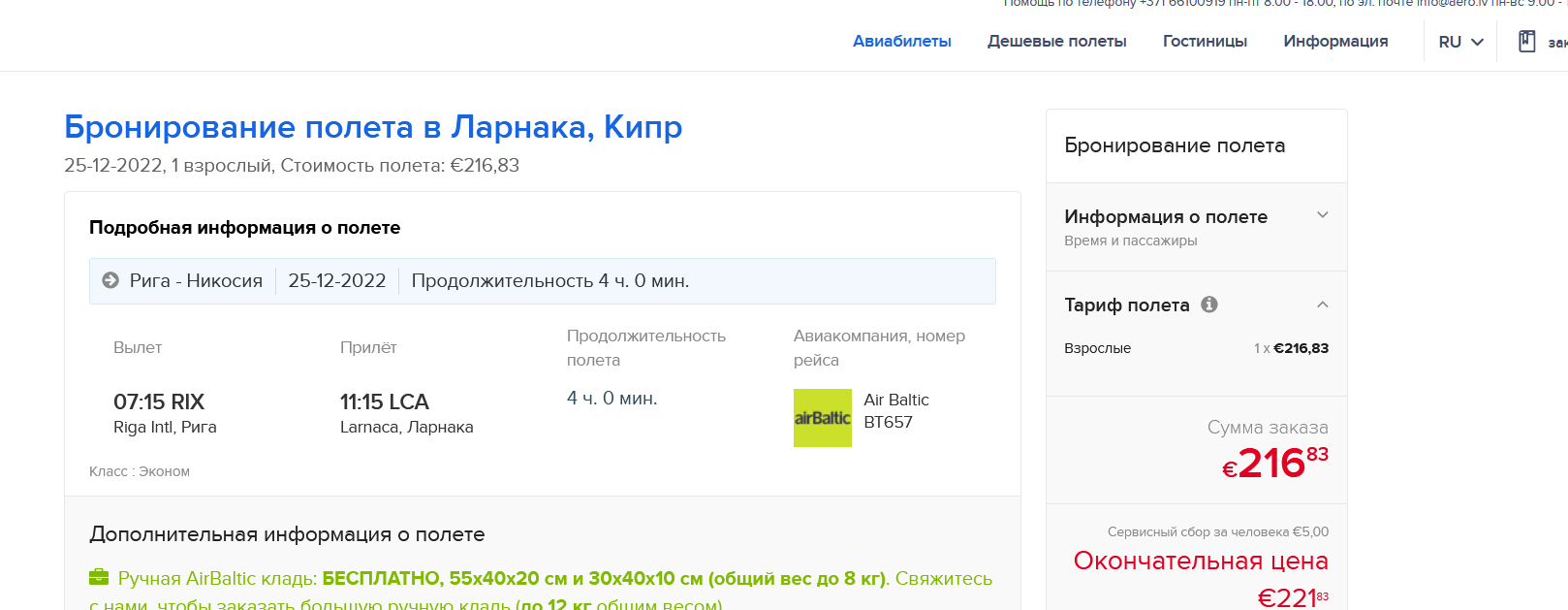Click the arrow icon before Рига - Никосия

(110, 280)
